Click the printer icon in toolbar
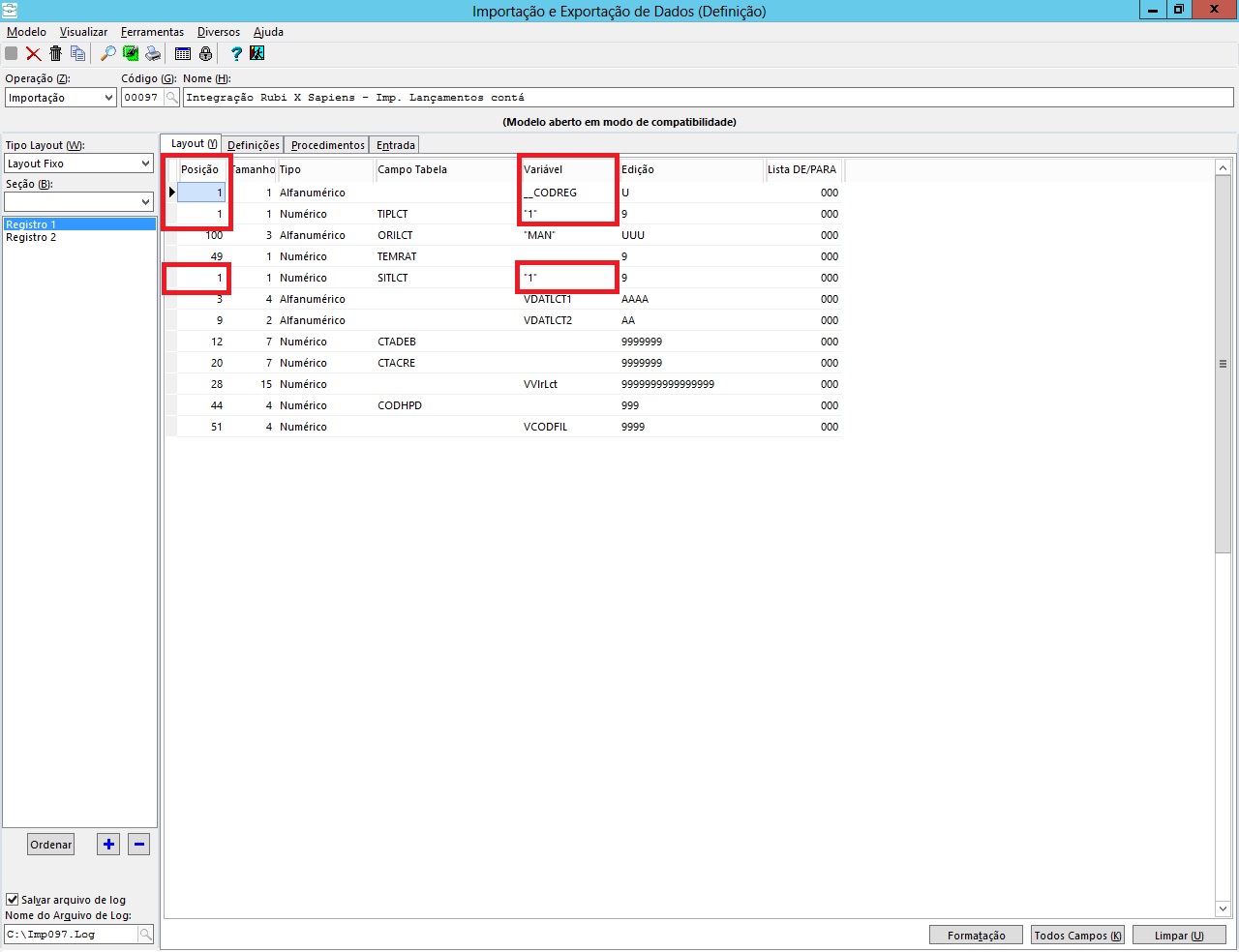This screenshot has width=1239, height=952. pos(153,54)
